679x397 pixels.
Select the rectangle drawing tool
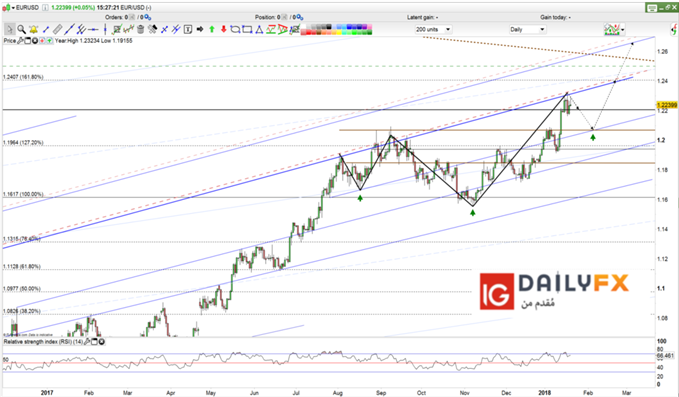point(247,29)
